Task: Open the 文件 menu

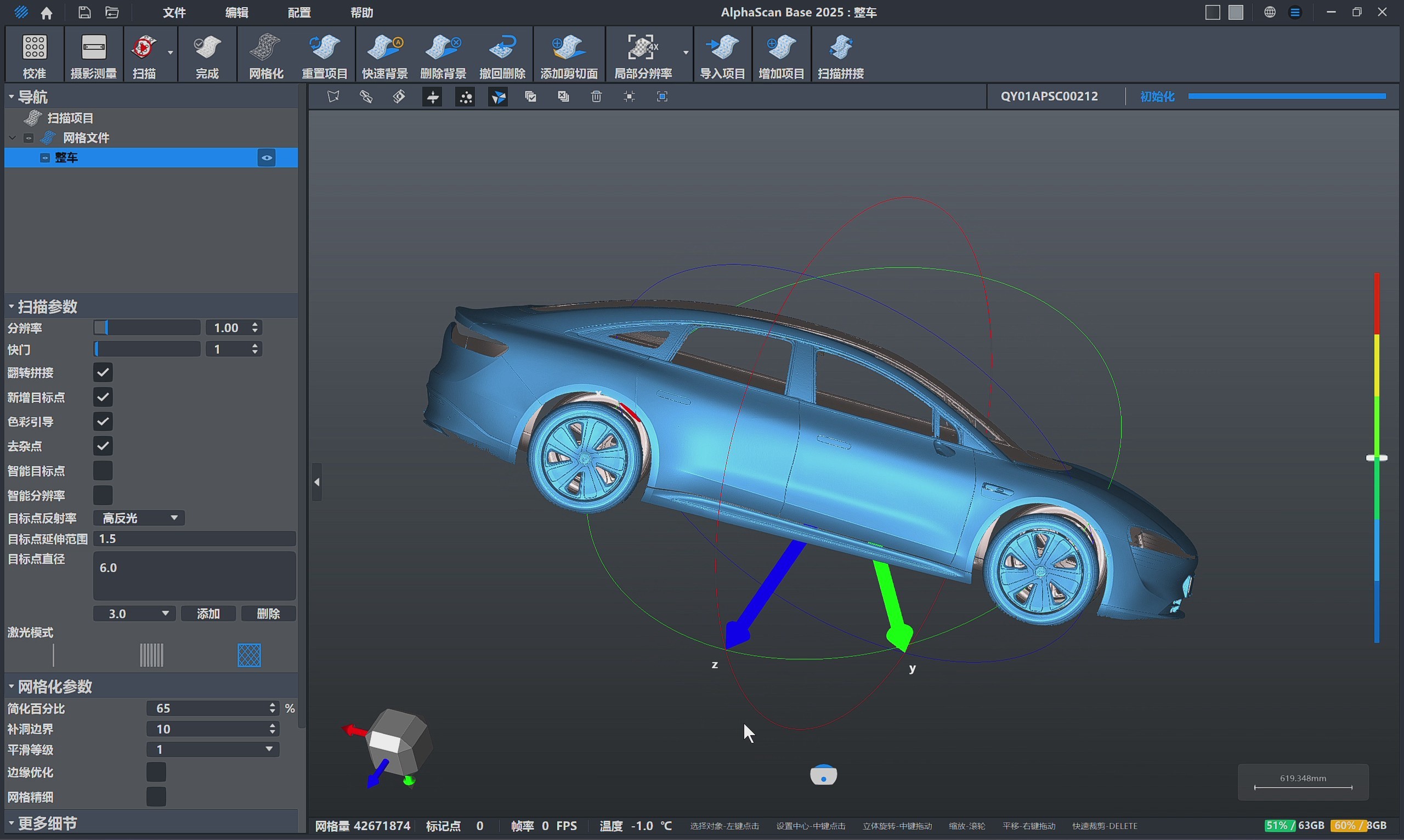Action: (x=174, y=13)
